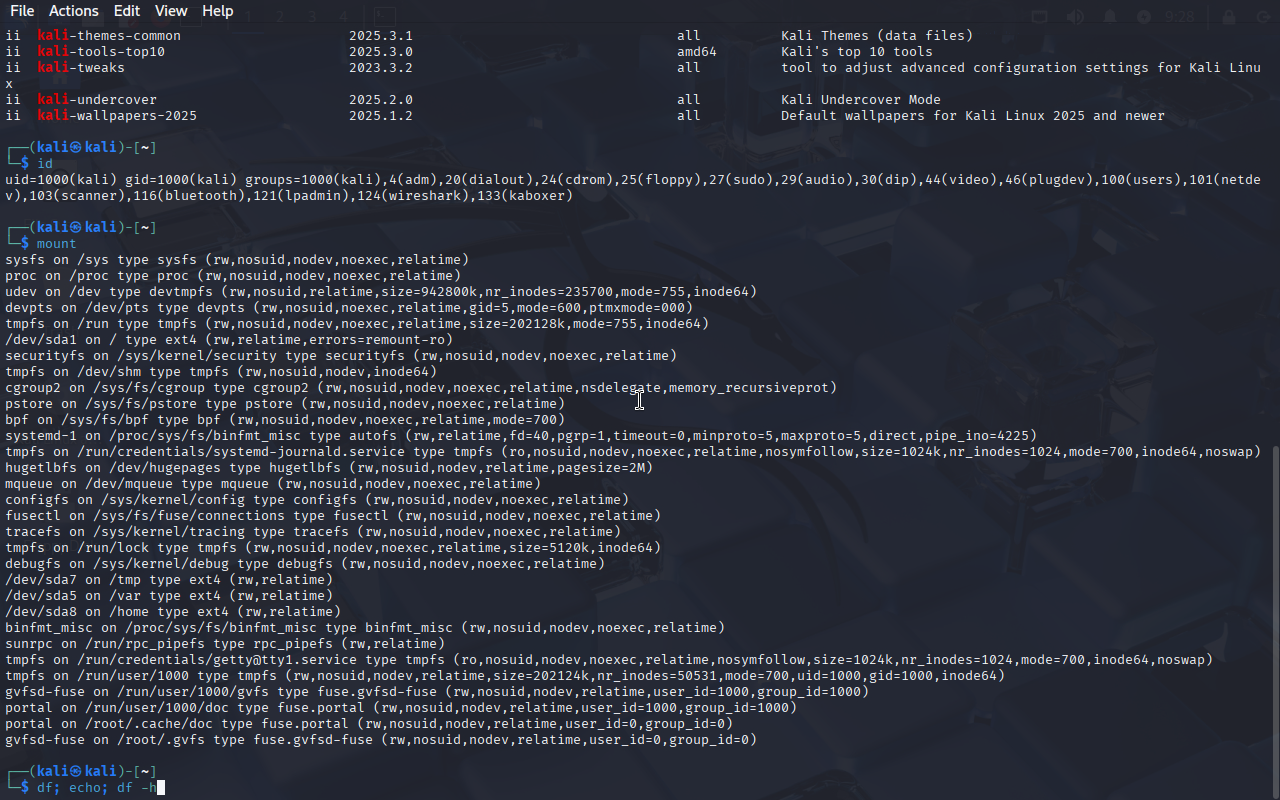Click the 'tmpfs on /run/lock' line
This screenshot has width=1280, height=800.
click(x=333, y=548)
